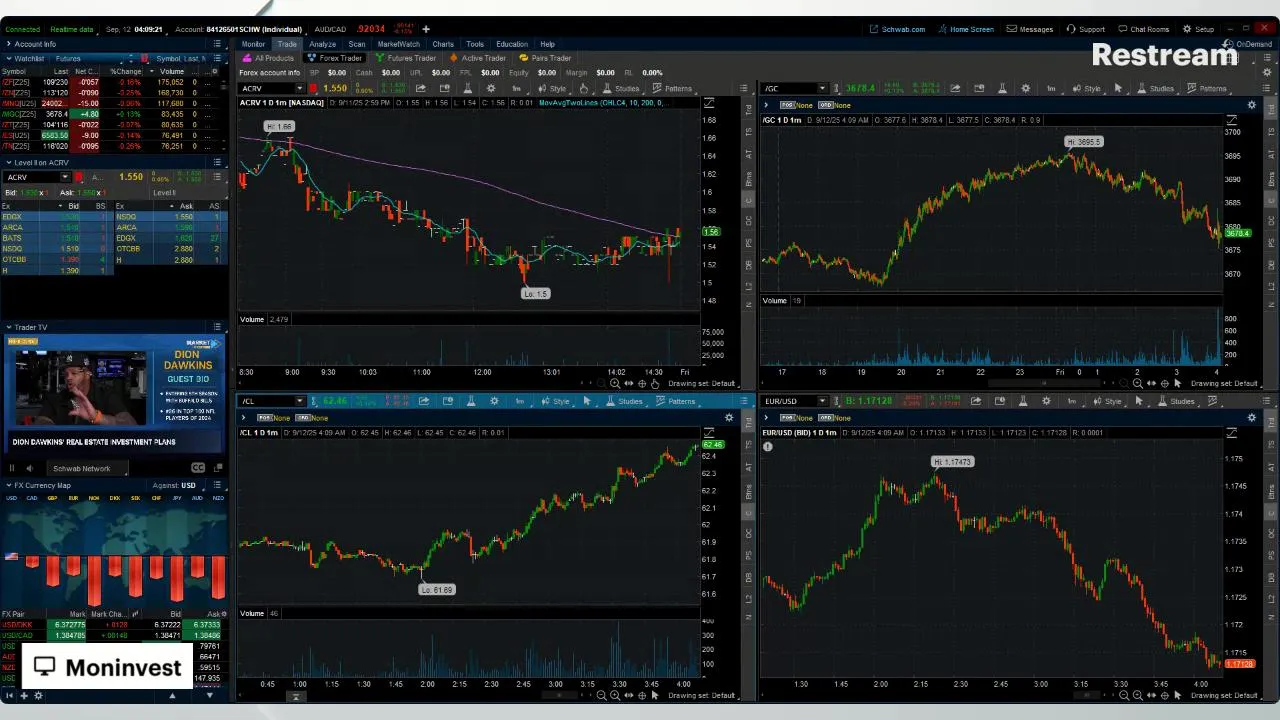Collapse the FX Currency Map gadget
This screenshot has height=720, width=1280.
click(x=9, y=485)
